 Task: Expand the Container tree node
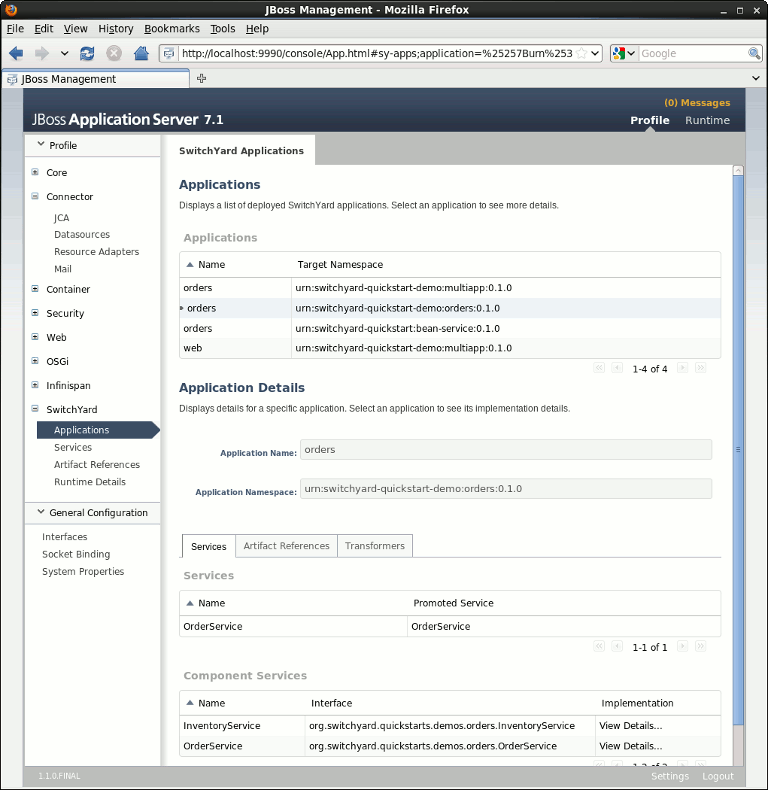click(35, 289)
